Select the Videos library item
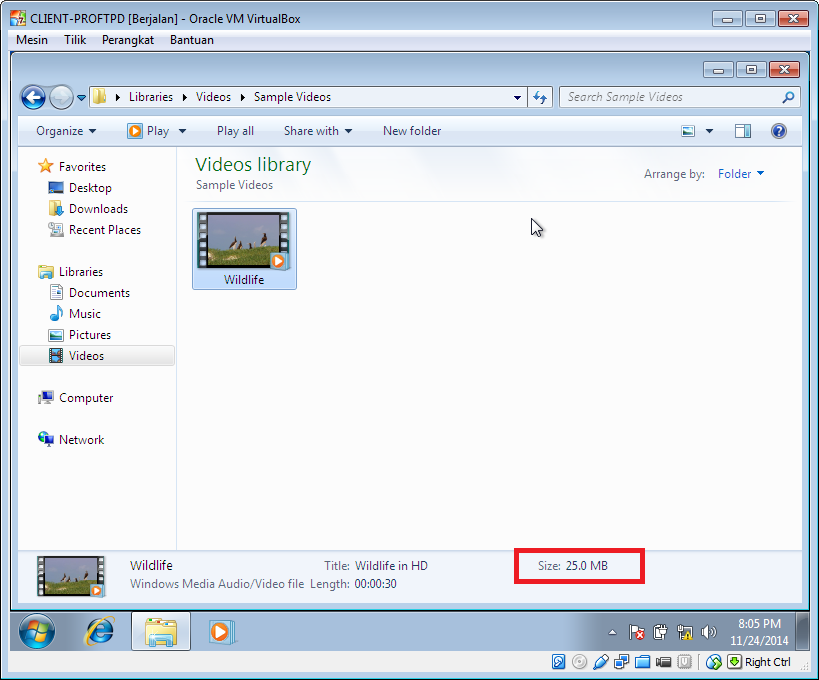819x680 pixels. click(97, 356)
